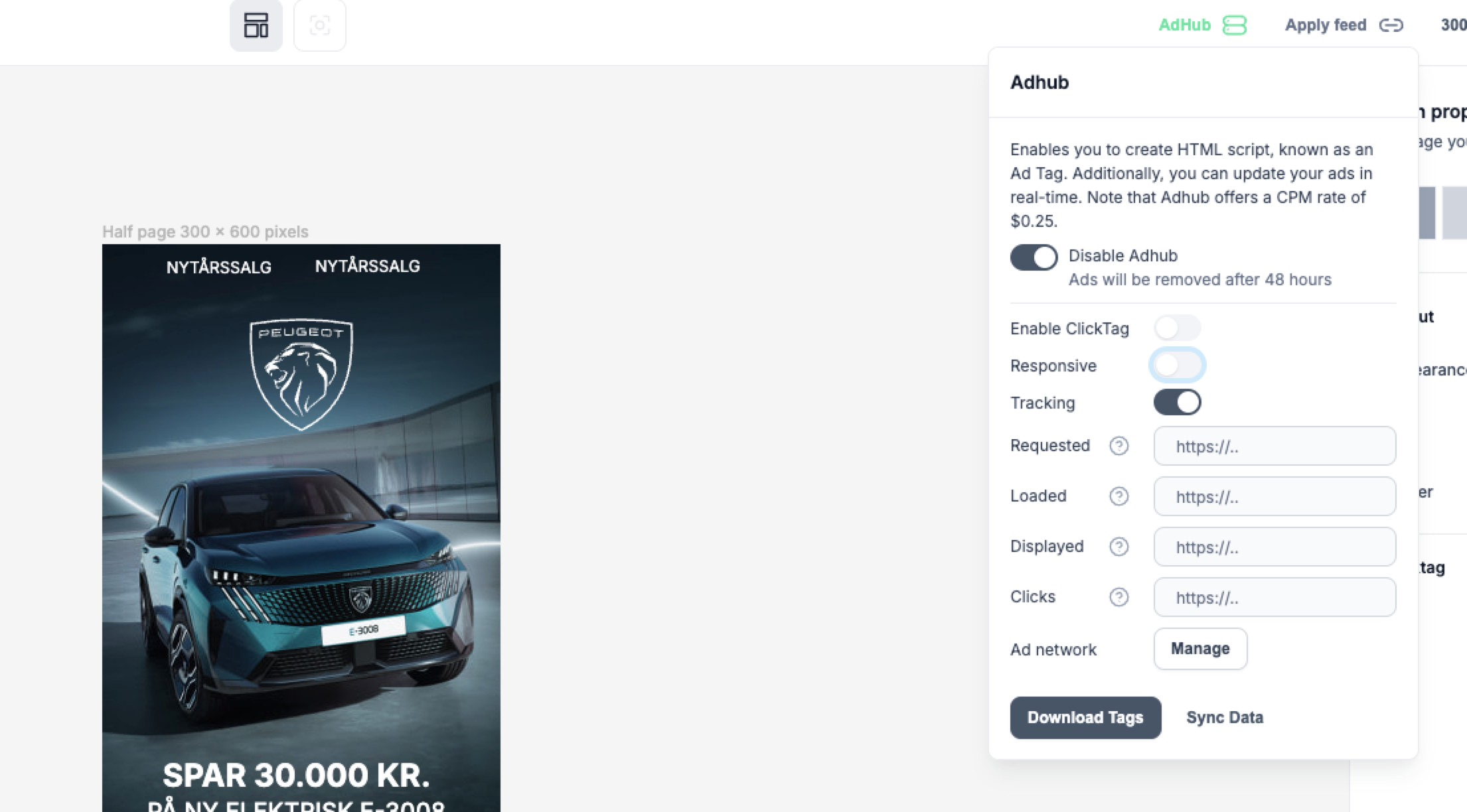Image resolution: width=1467 pixels, height=812 pixels.
Task: Click Manage button for Ad network
Action: 1199,649
